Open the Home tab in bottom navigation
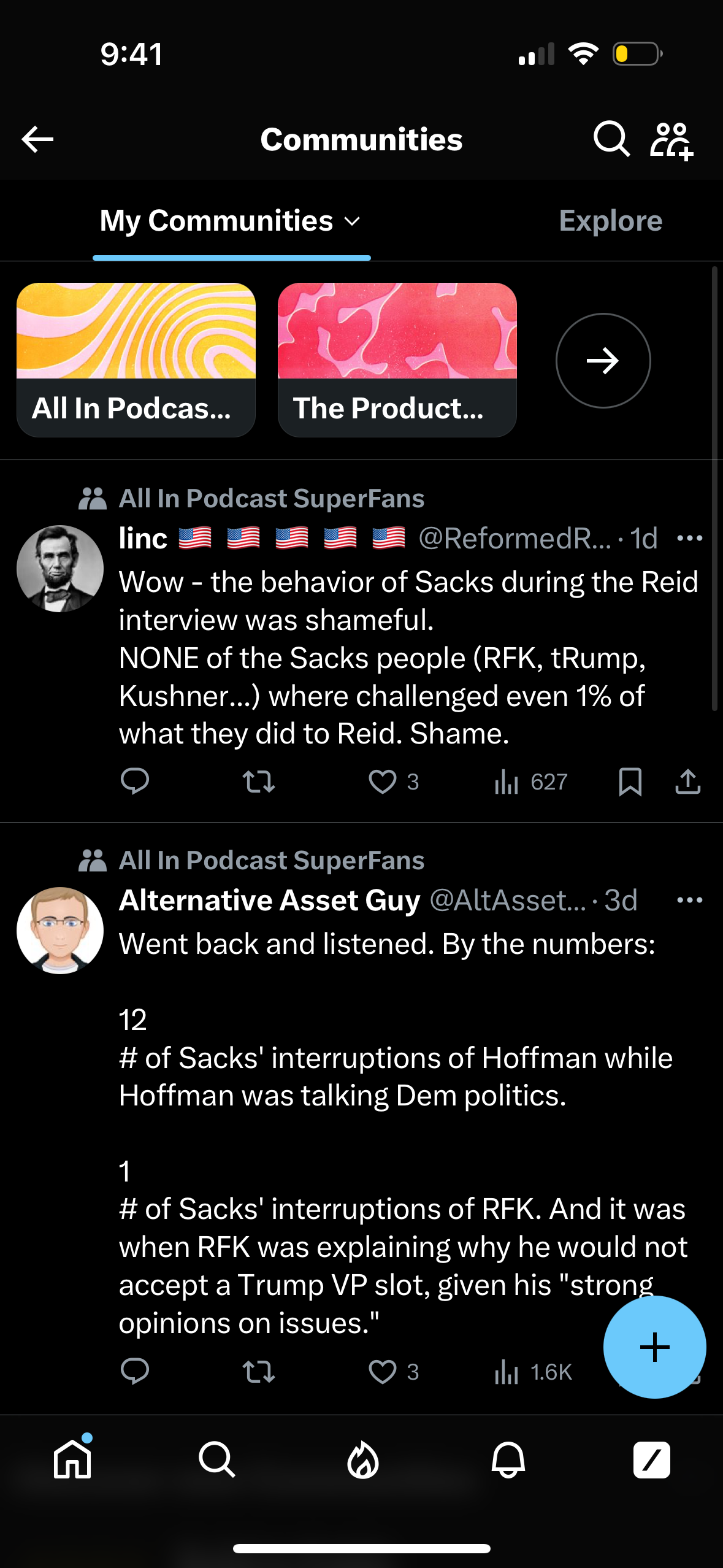 [72, 1460]
